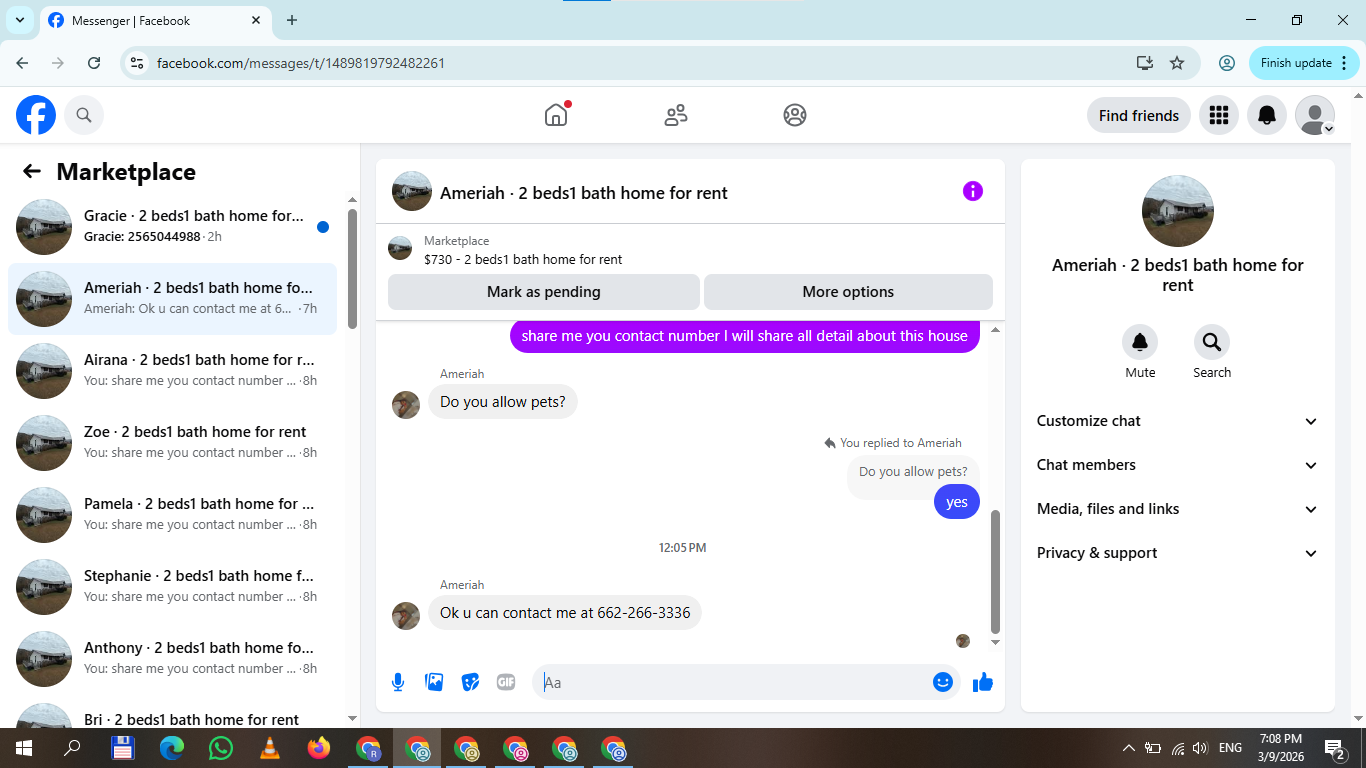Screen dimensions: 1366x768
Task: Click the chat header title Ameriah
Action: click(x=584, y=192)
